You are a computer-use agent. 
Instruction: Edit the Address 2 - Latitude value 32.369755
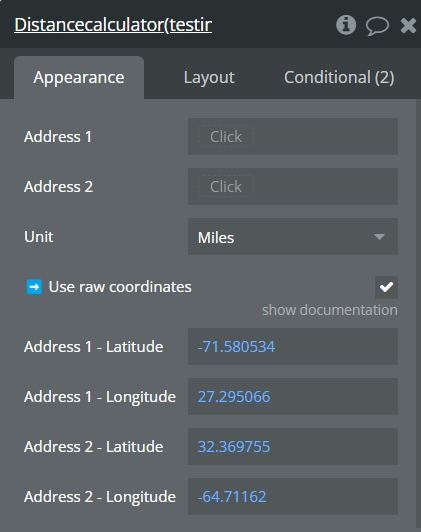pyautogui.click(x=293, y=446)
